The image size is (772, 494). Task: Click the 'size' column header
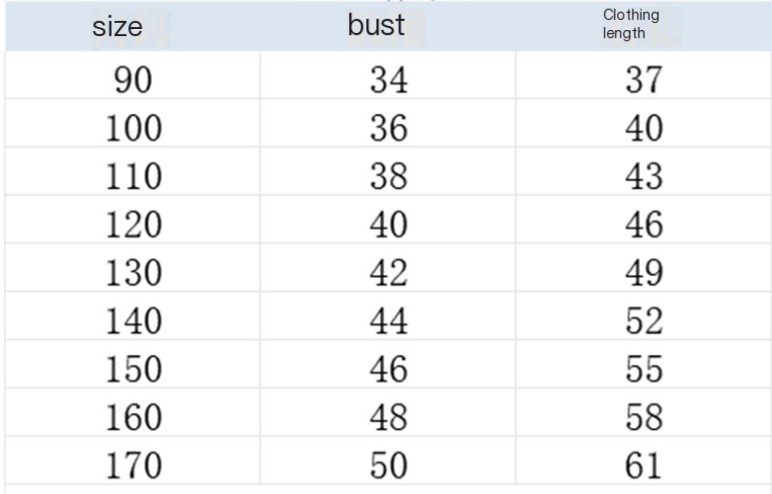pos(117,27)
